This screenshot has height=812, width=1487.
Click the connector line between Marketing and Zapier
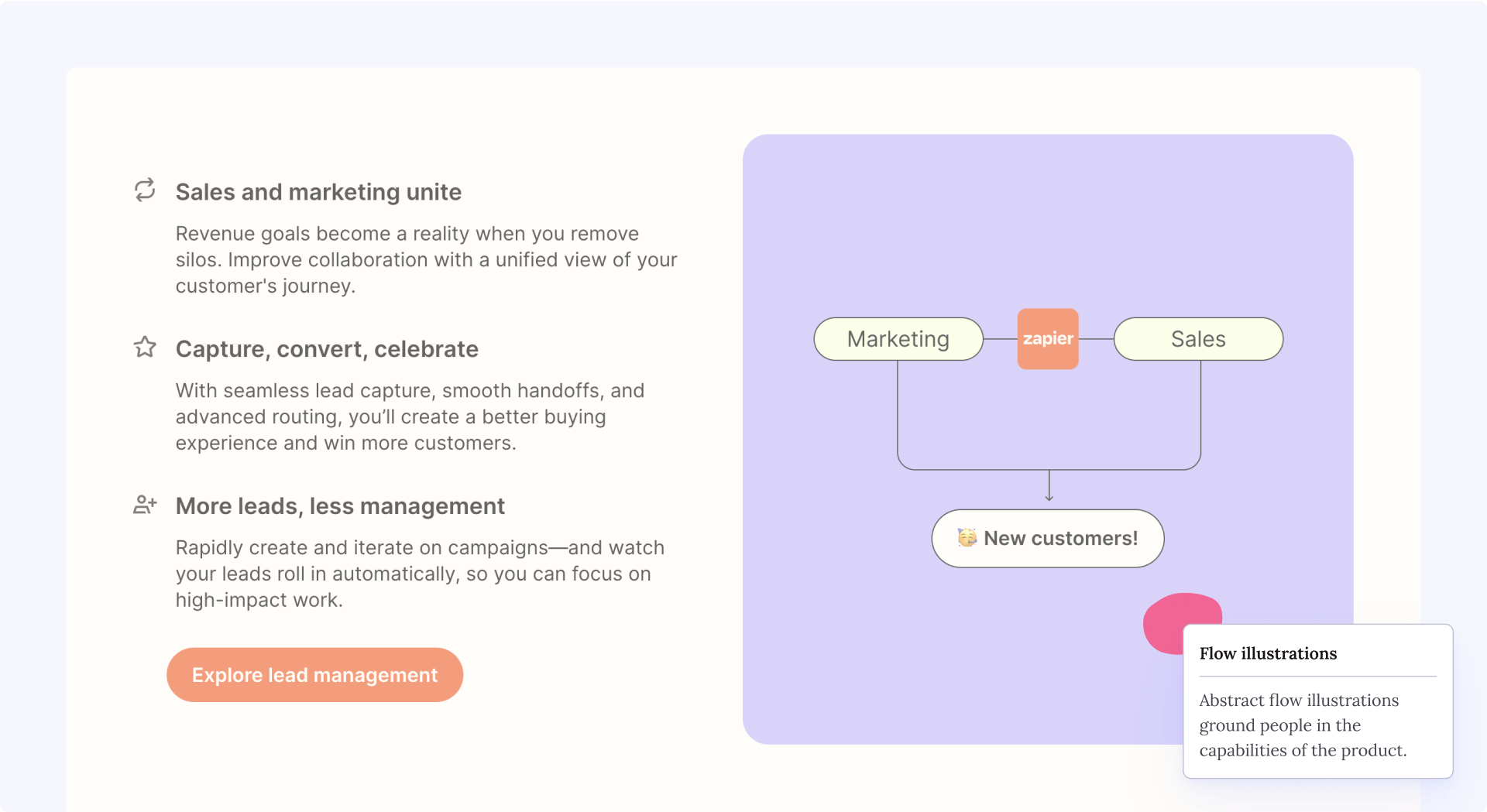click(1000, 339)
